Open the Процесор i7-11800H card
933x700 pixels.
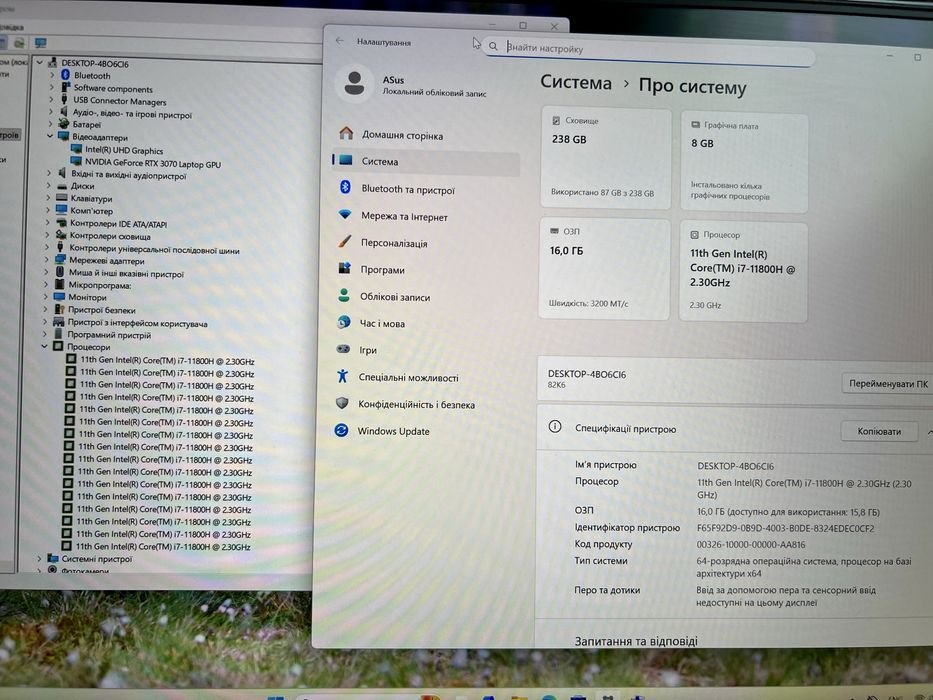click(743, 272)
